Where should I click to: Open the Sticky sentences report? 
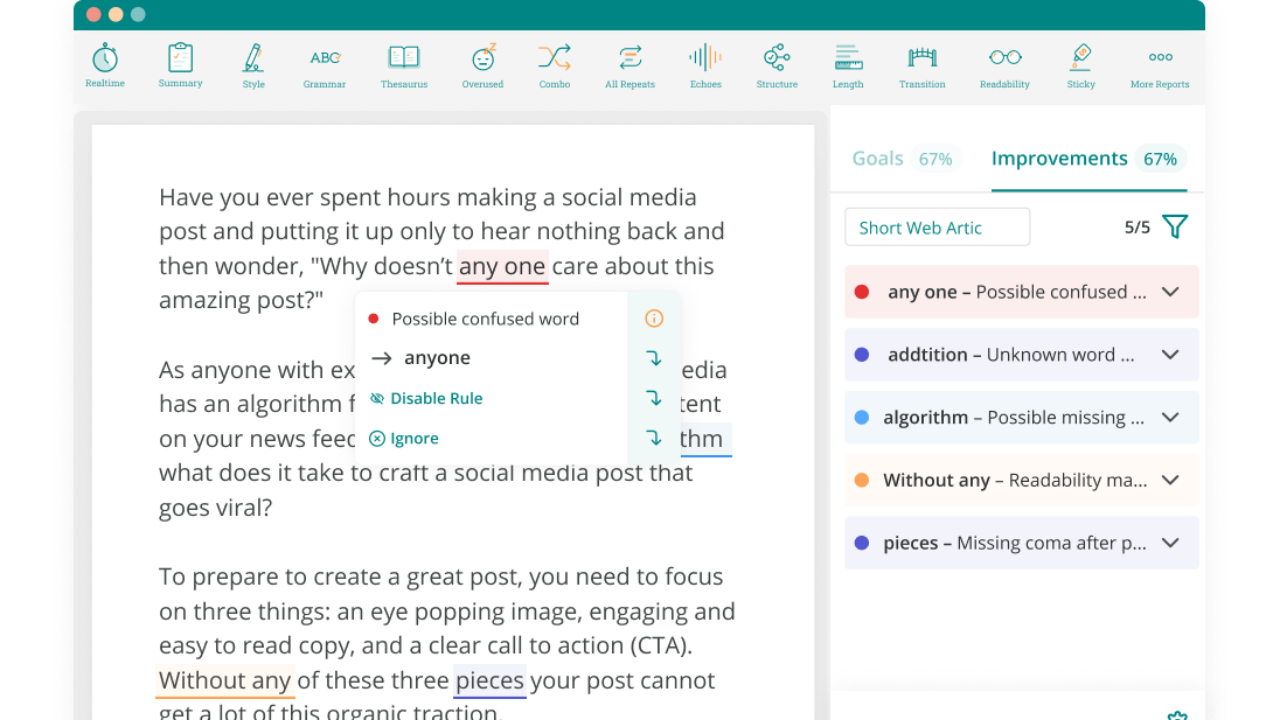(1081, 65)
